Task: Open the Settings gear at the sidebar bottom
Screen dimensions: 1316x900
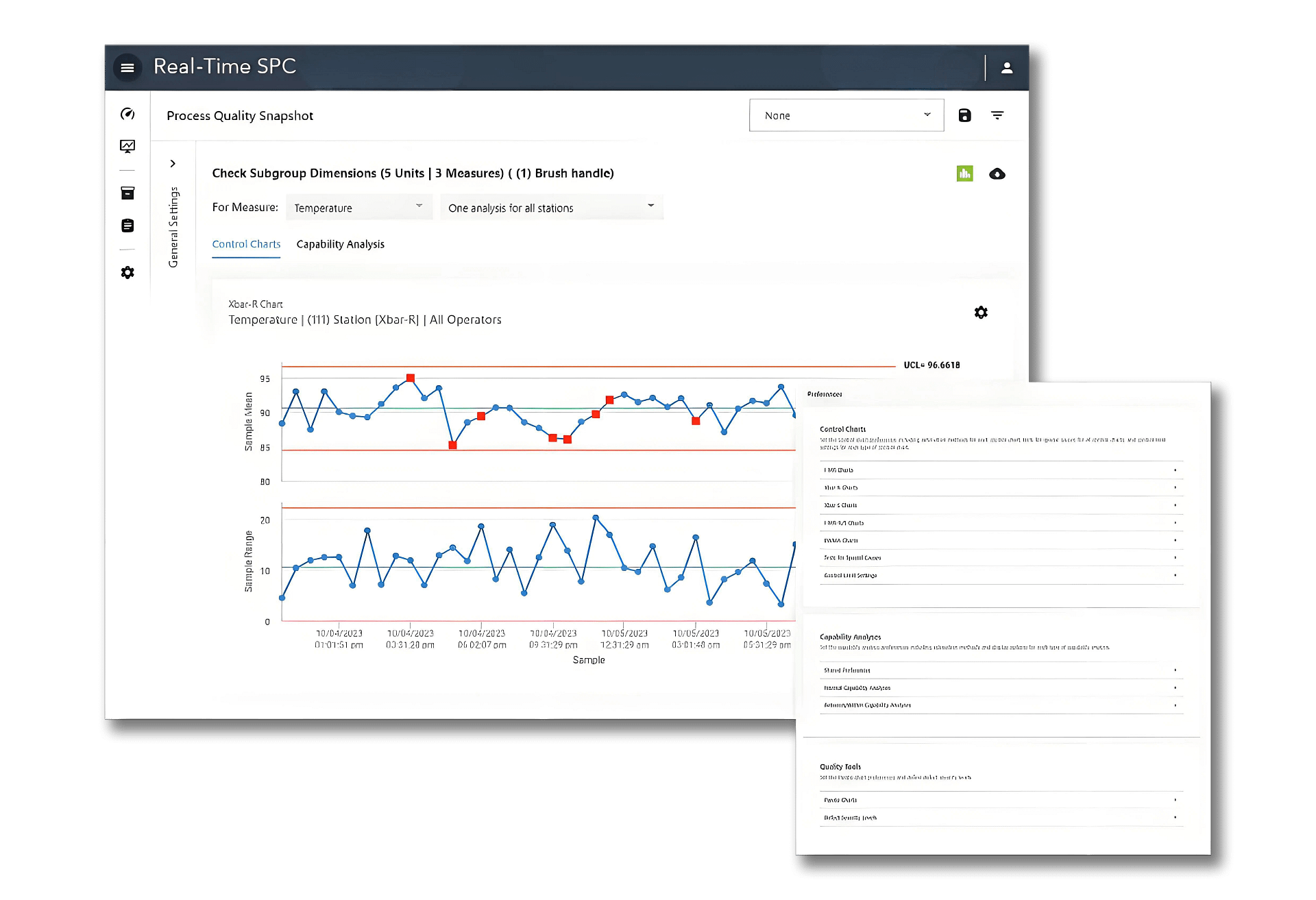Action: pos(127,272)
